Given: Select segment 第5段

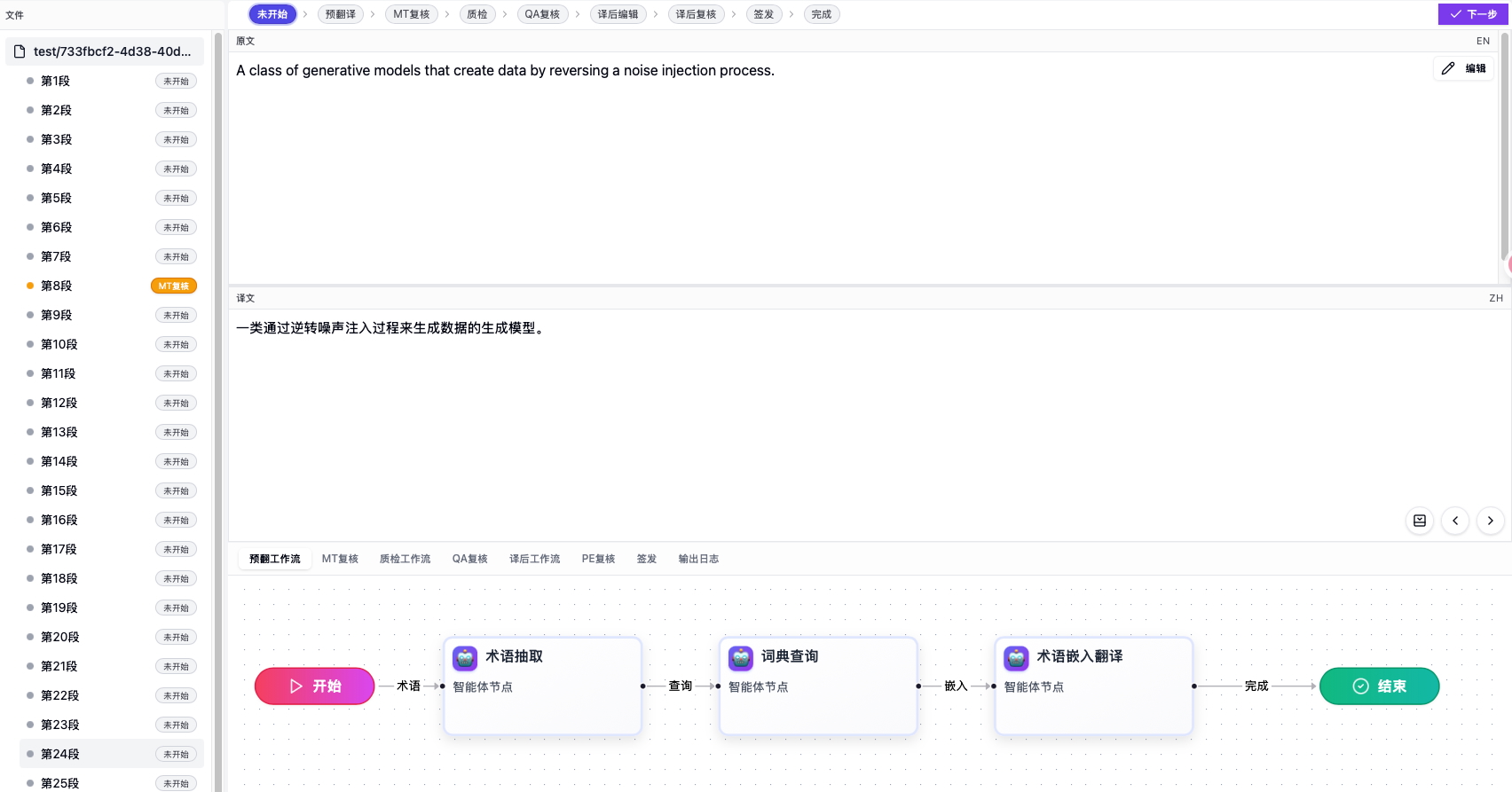Looking at the screenshot, I should (112, 198).
